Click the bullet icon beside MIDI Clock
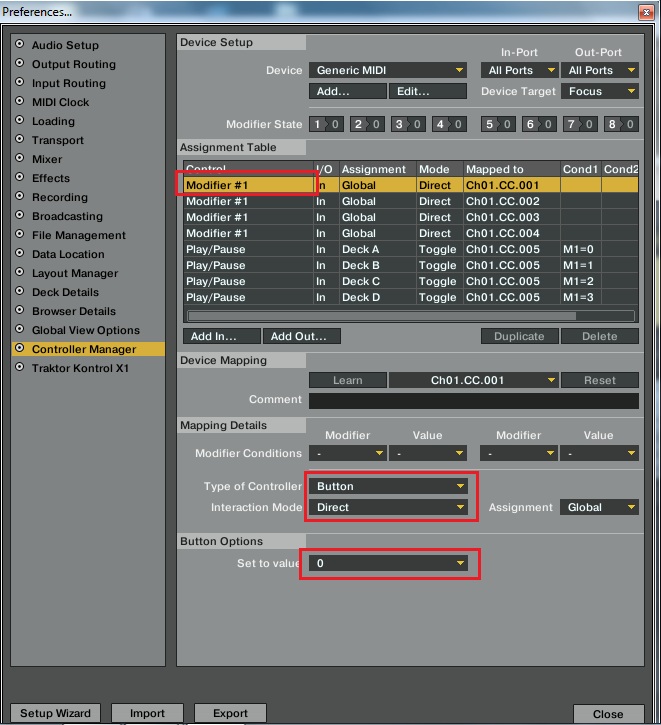 tap(19, 101)
